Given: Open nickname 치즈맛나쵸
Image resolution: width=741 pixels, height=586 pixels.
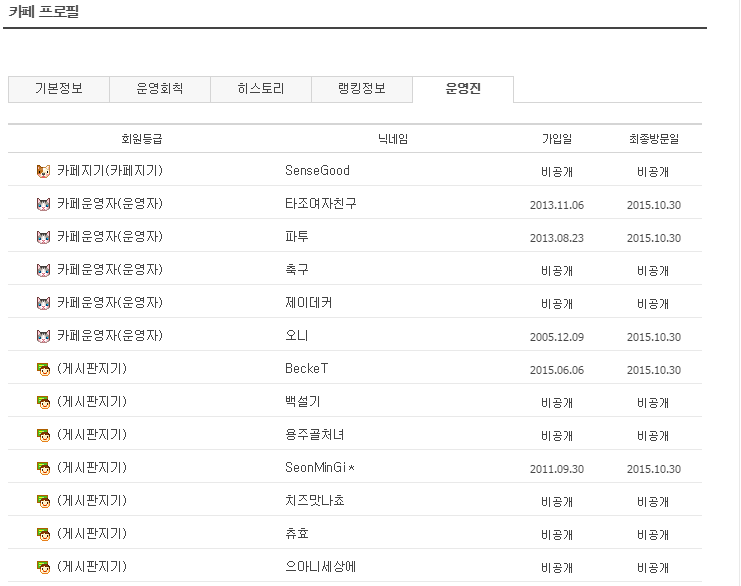Looking at the screenshot, I should pos(315,501).
